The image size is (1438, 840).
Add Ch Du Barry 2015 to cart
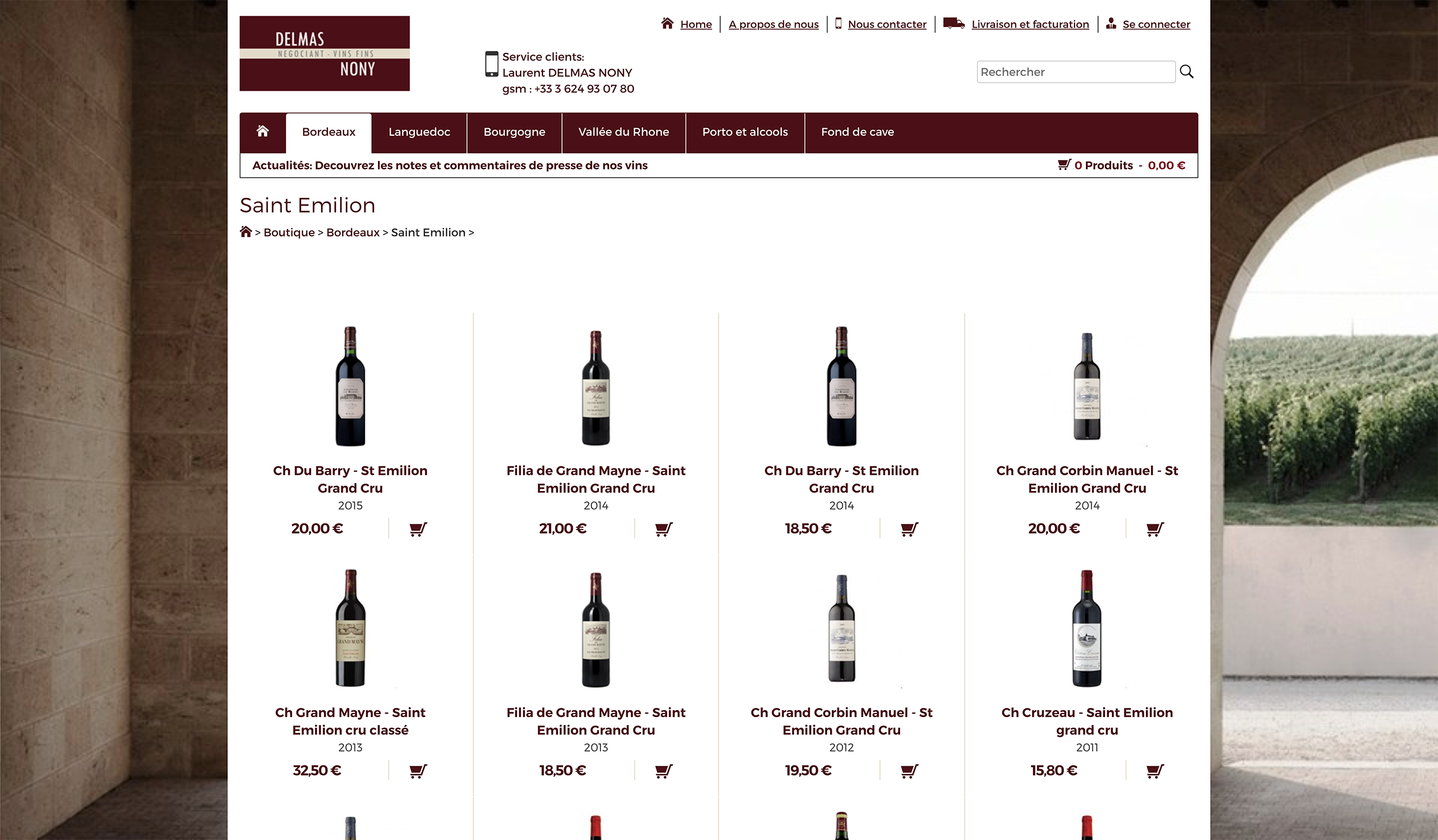(418, 529)
